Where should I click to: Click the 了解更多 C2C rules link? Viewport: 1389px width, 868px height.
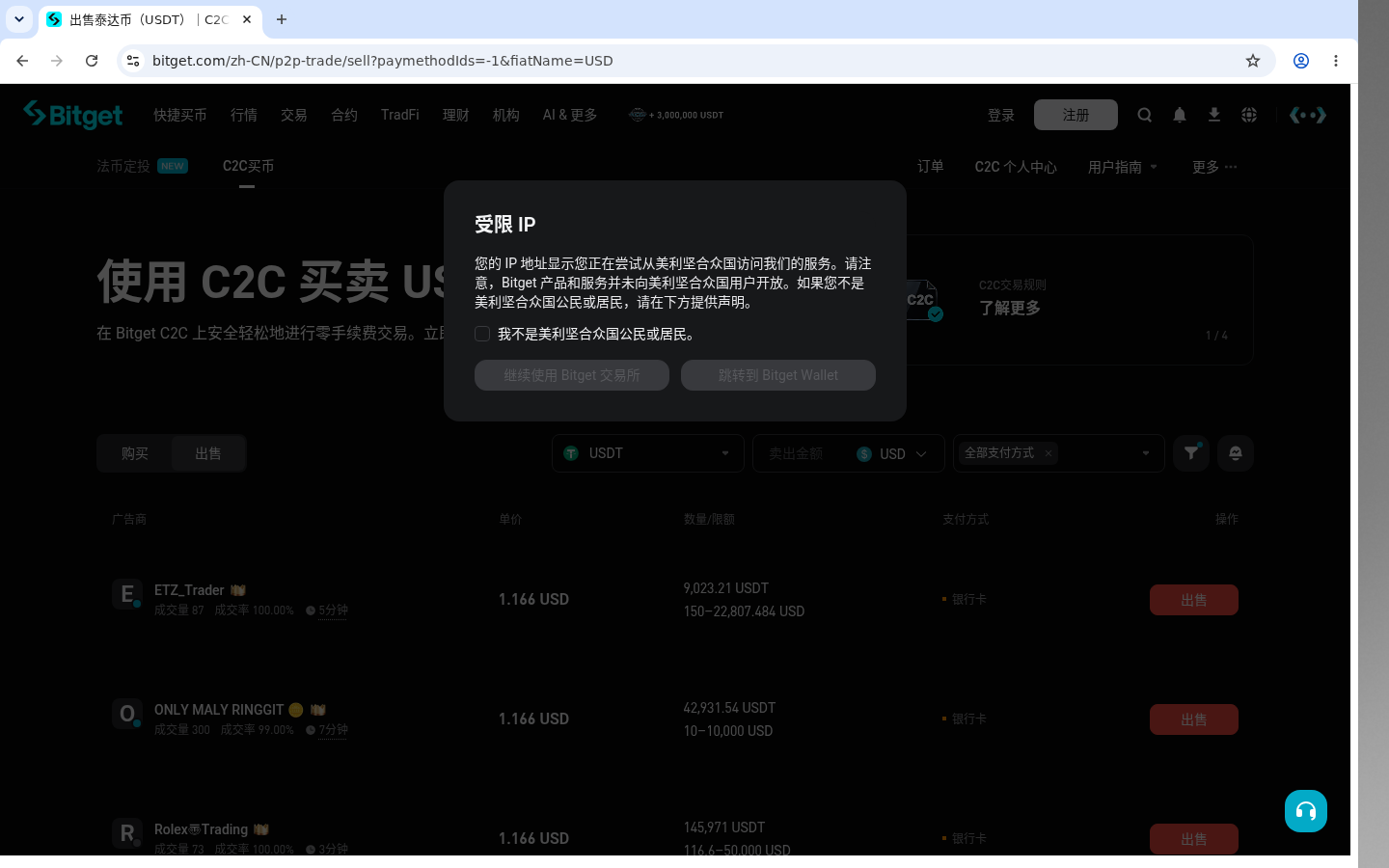1010,308
